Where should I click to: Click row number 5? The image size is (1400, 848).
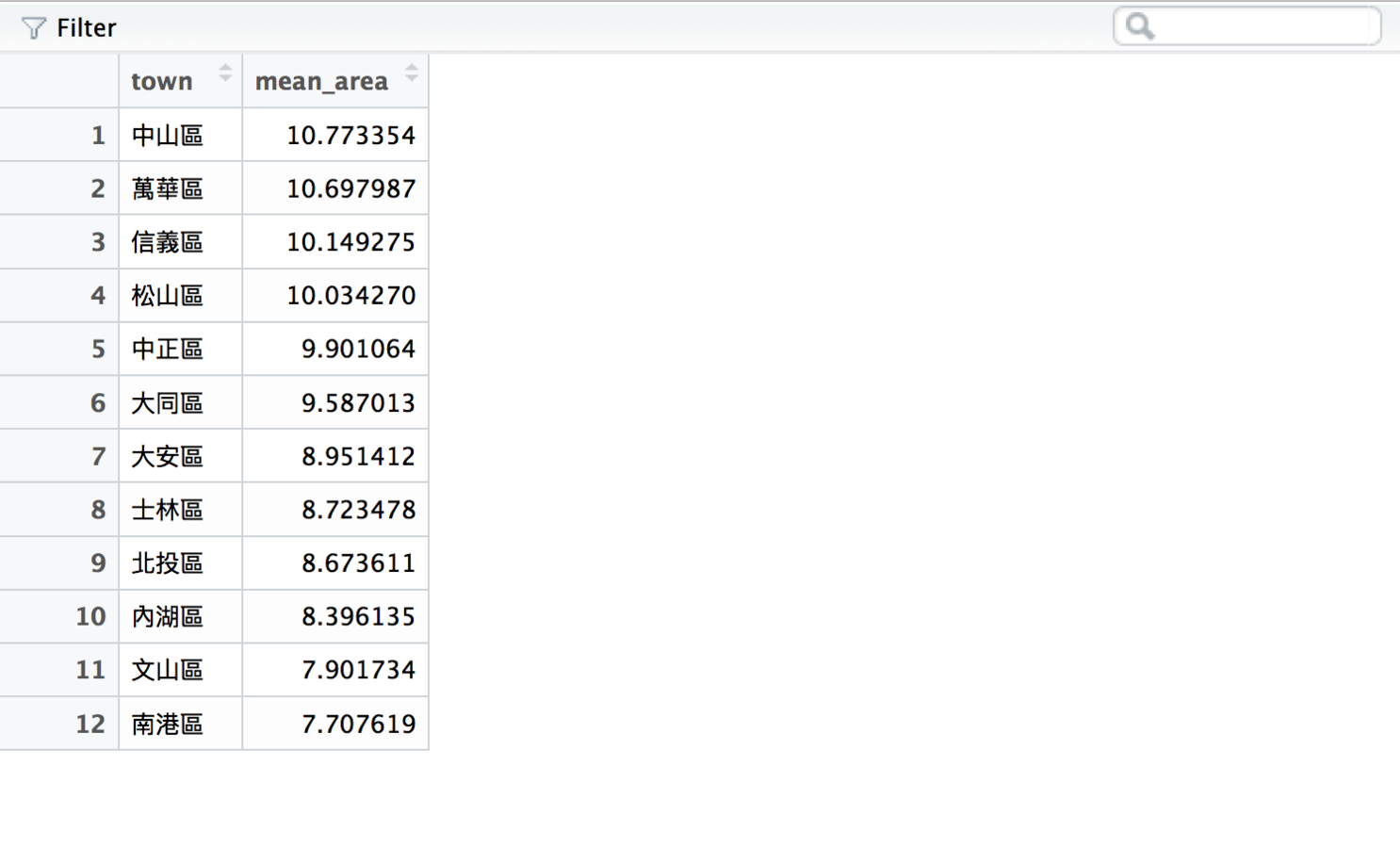tap(98, 350)
